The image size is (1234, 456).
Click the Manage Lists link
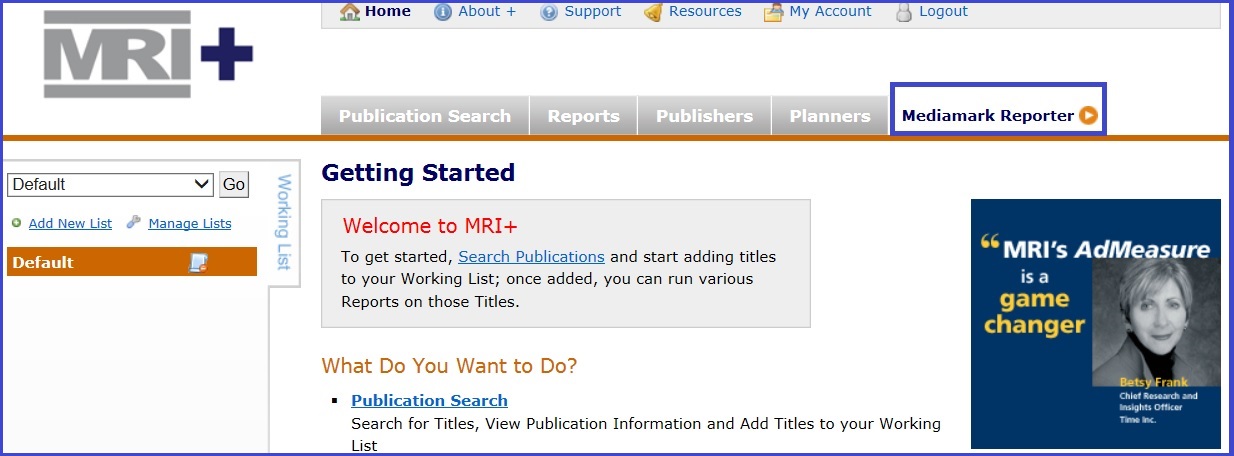pos(190,224)
